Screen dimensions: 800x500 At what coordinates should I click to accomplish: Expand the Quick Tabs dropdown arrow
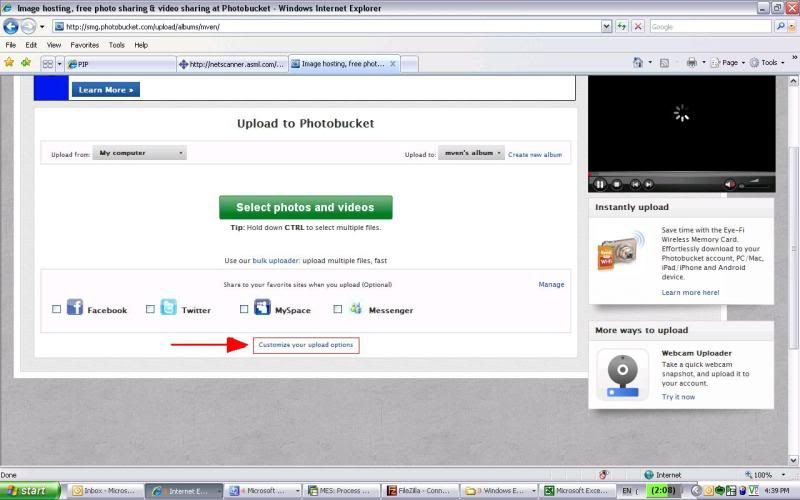pos(59,64)
